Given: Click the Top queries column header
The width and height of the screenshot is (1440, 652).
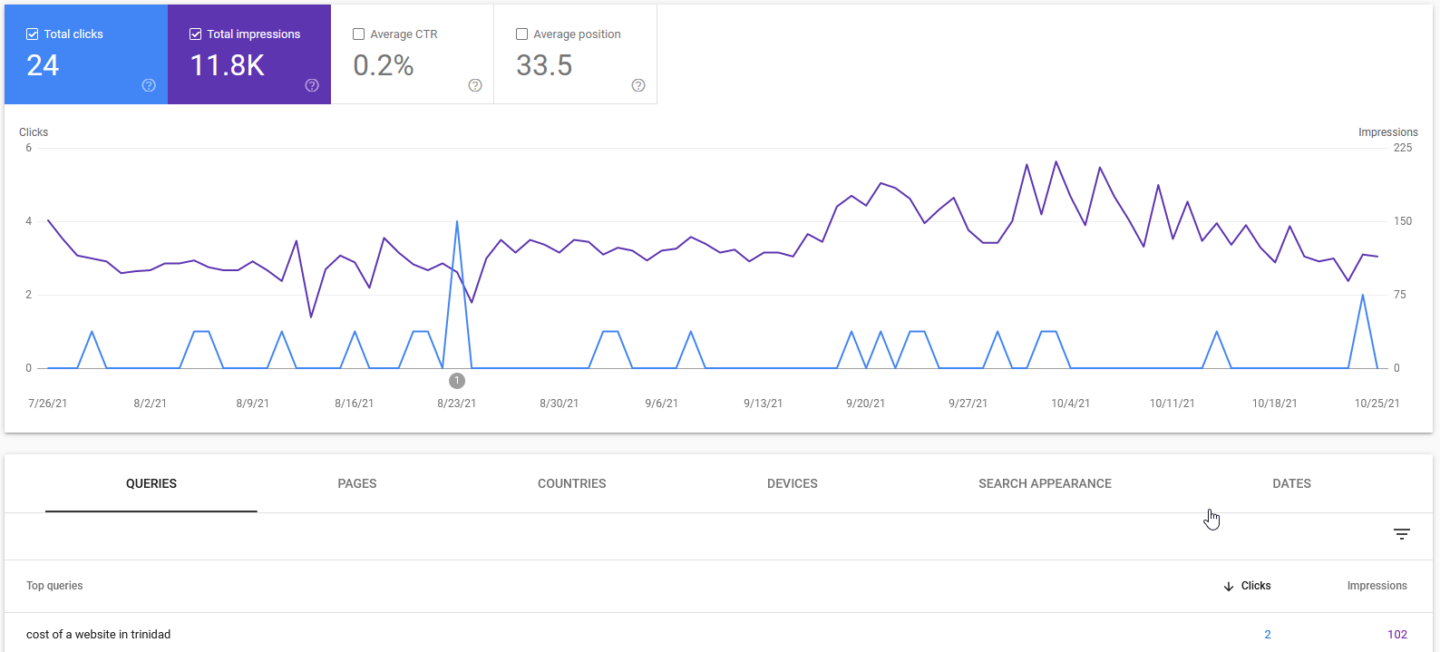Looking at the screenshot, I should click(55, 586).
